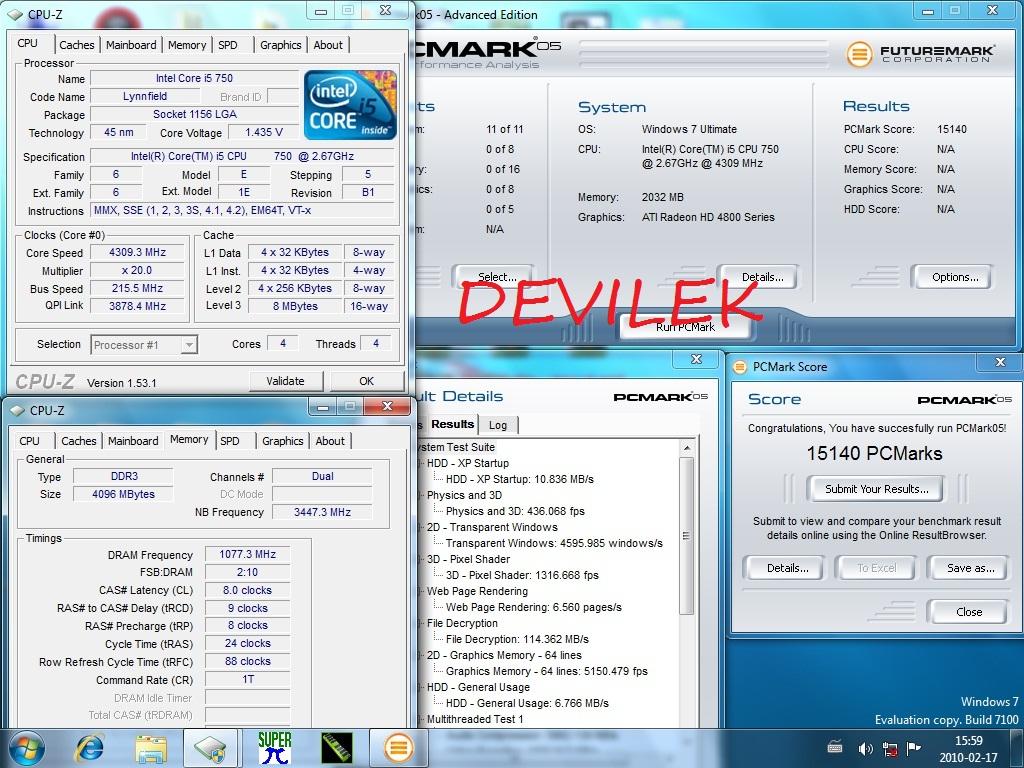Click the Core Voltage value 1.435 V
1024x768 pixels.
pyautogui.click(x=264, y=133)
